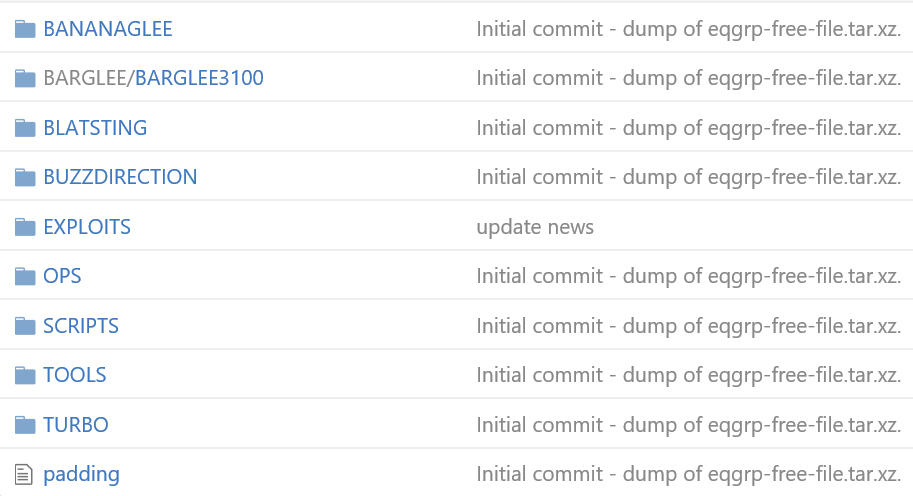Image resolution: width=913 pixels, height=496 pixels.
Task: Click the BANANAGLEE folder icon
Action: pyautogui.click(x=24, y=29)
